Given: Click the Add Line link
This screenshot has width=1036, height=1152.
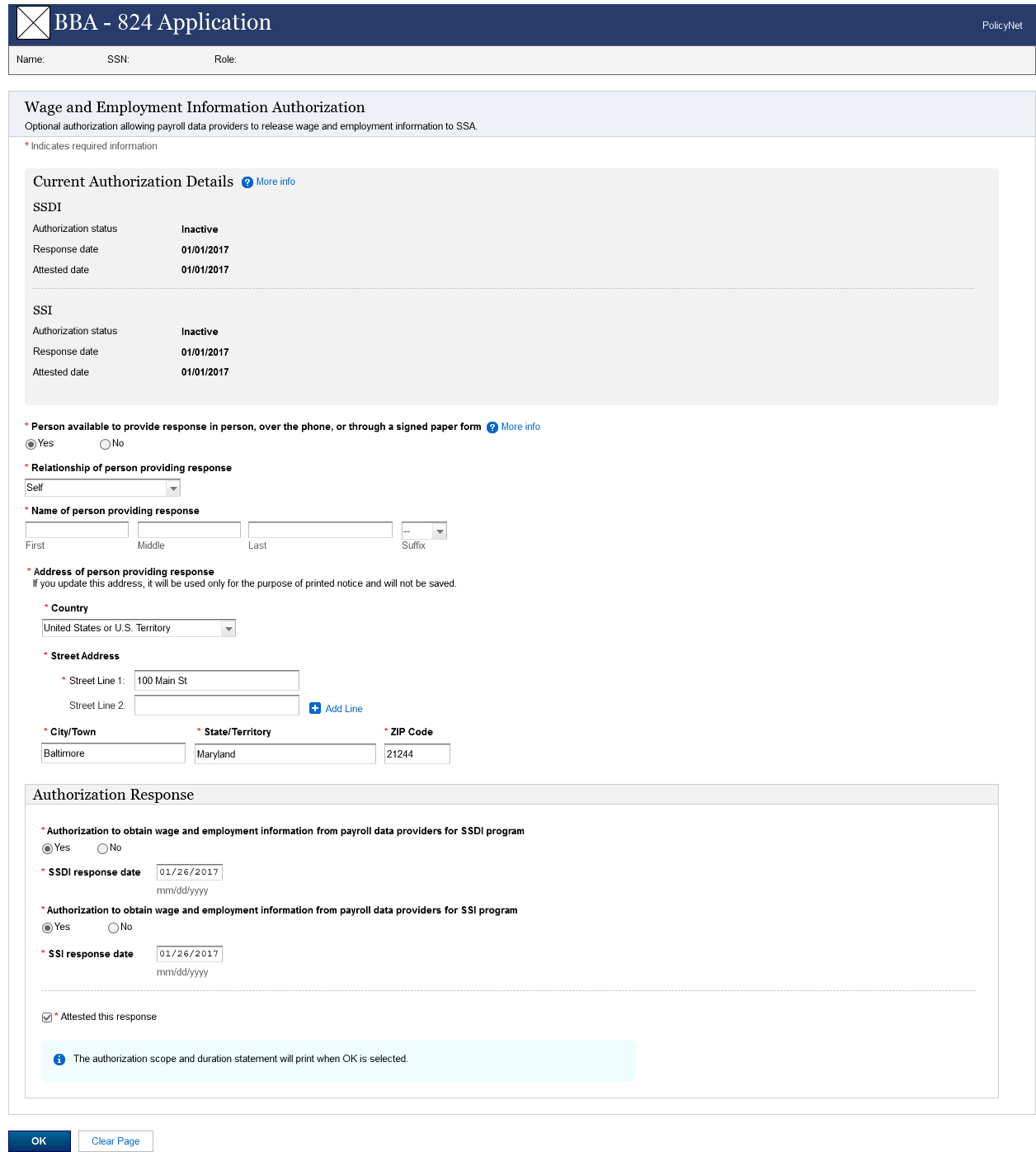Looking at the screenshot, I should point(344,709).
